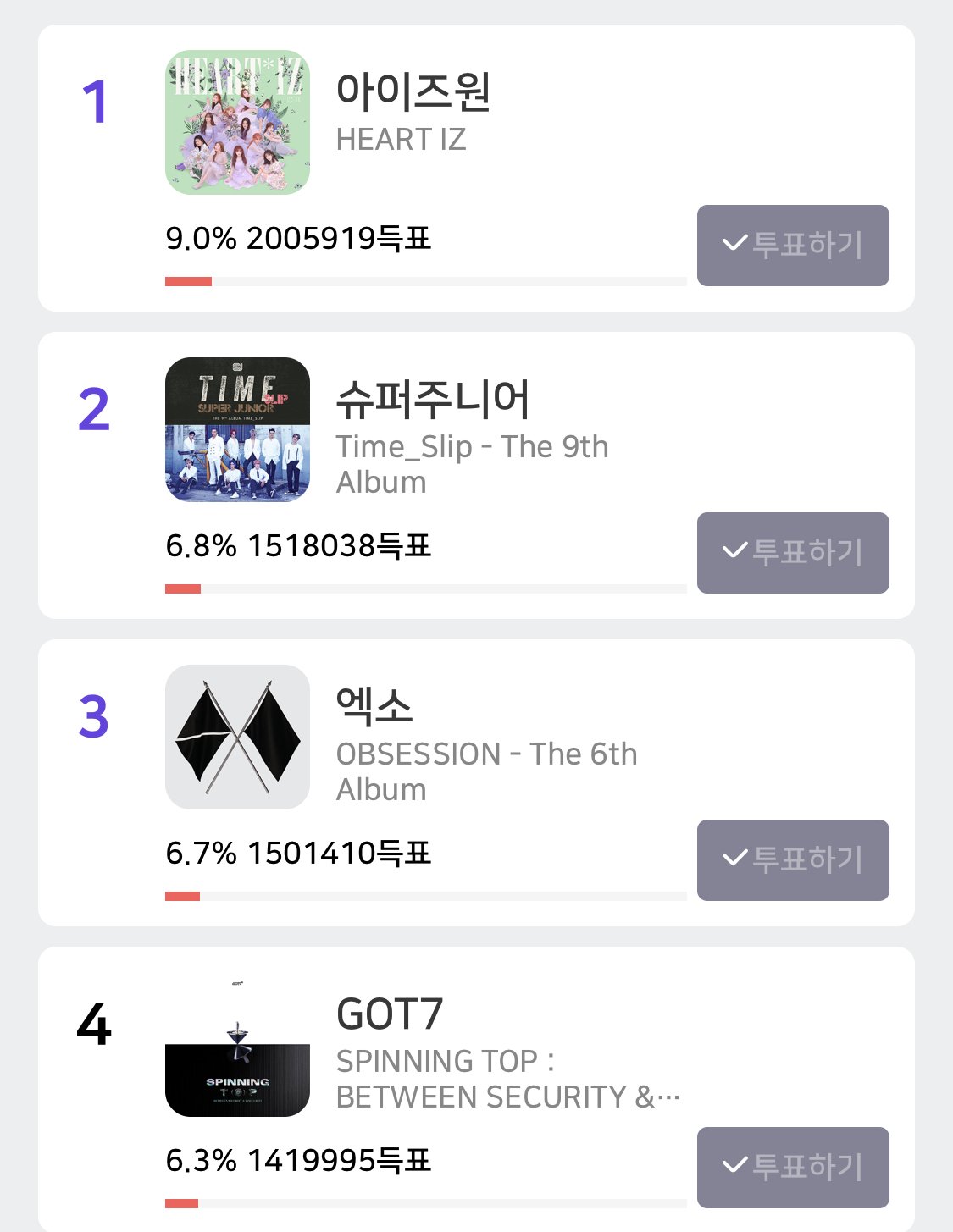Click the rank number 1 badge
The image size is (953, 1232).
tap(94, 103)
